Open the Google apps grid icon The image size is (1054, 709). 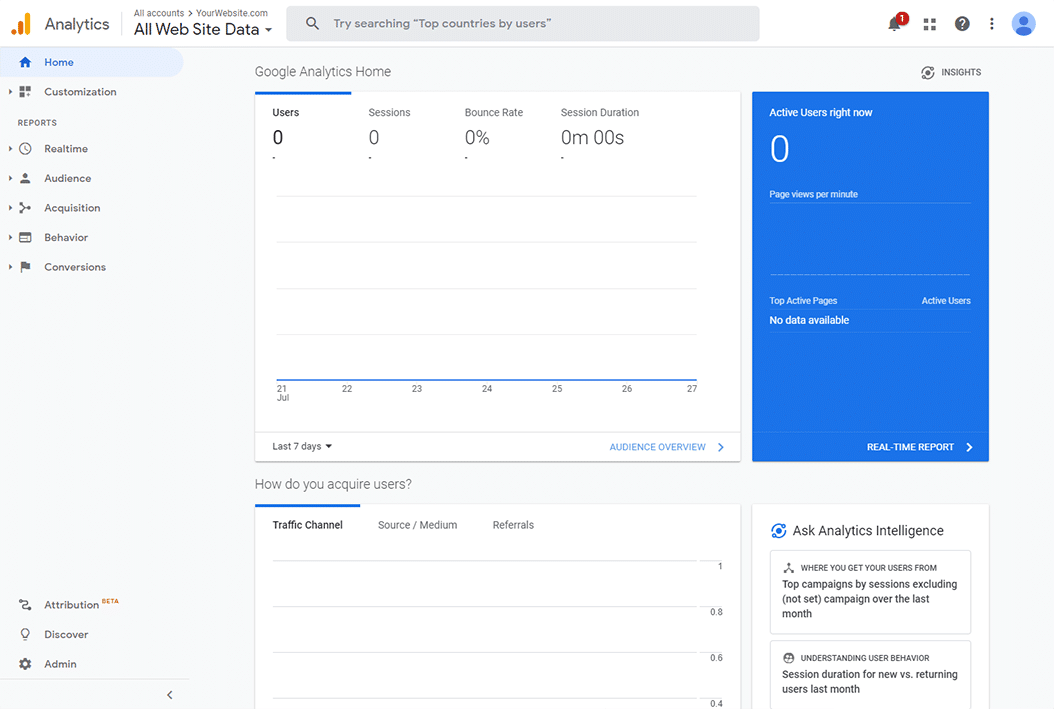pyautogui.click(x=929, y=24)
